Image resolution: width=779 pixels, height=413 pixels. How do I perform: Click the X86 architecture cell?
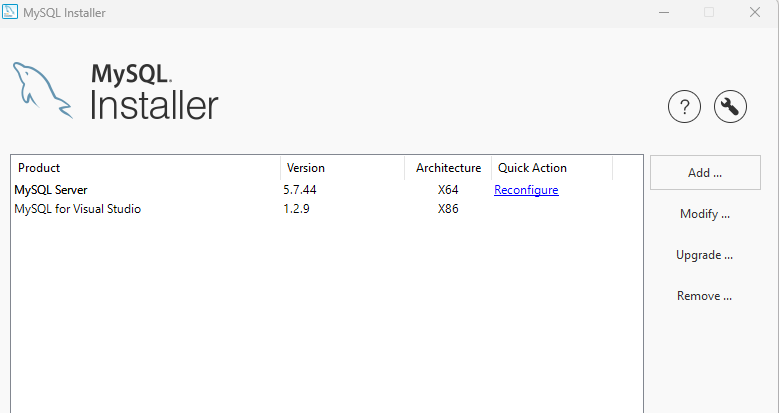[448, 209]
